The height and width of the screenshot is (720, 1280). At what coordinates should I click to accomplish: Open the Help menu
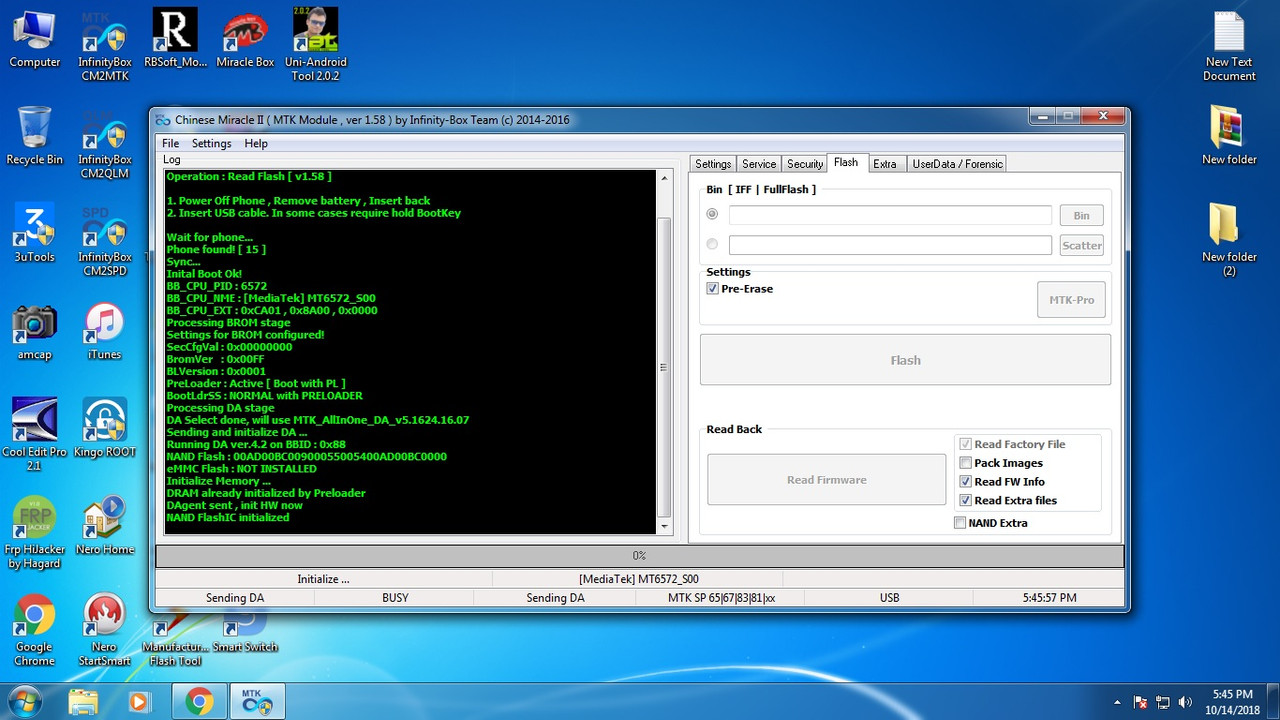coord(256,144)
